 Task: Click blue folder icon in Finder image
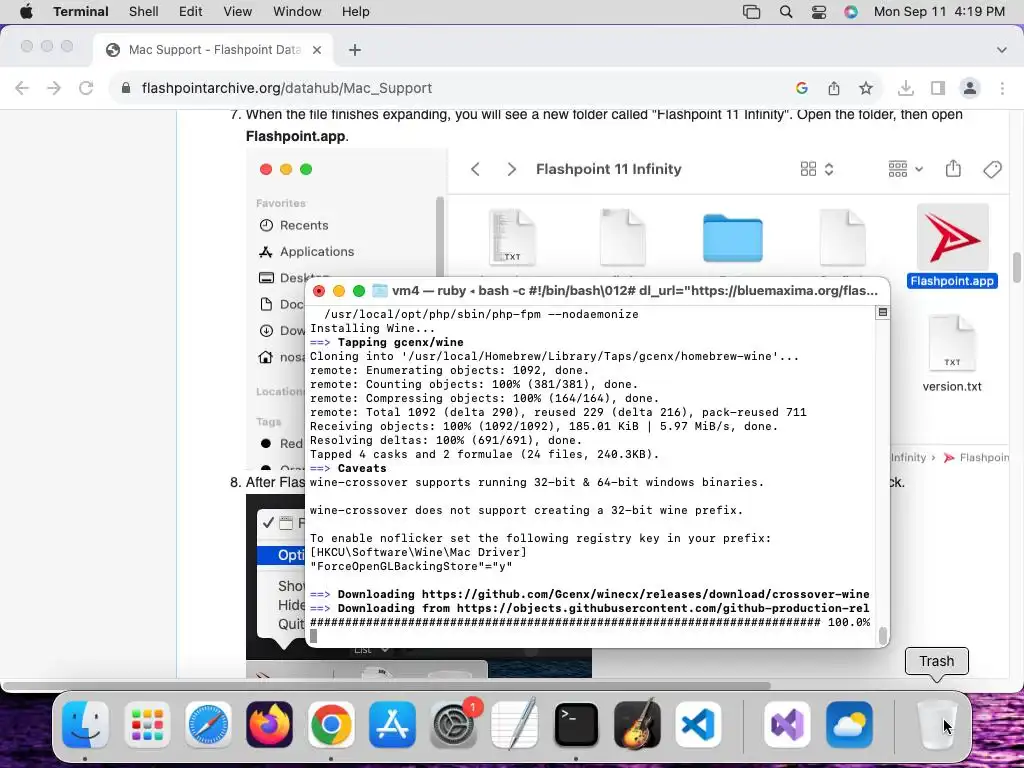pos(733,238)
